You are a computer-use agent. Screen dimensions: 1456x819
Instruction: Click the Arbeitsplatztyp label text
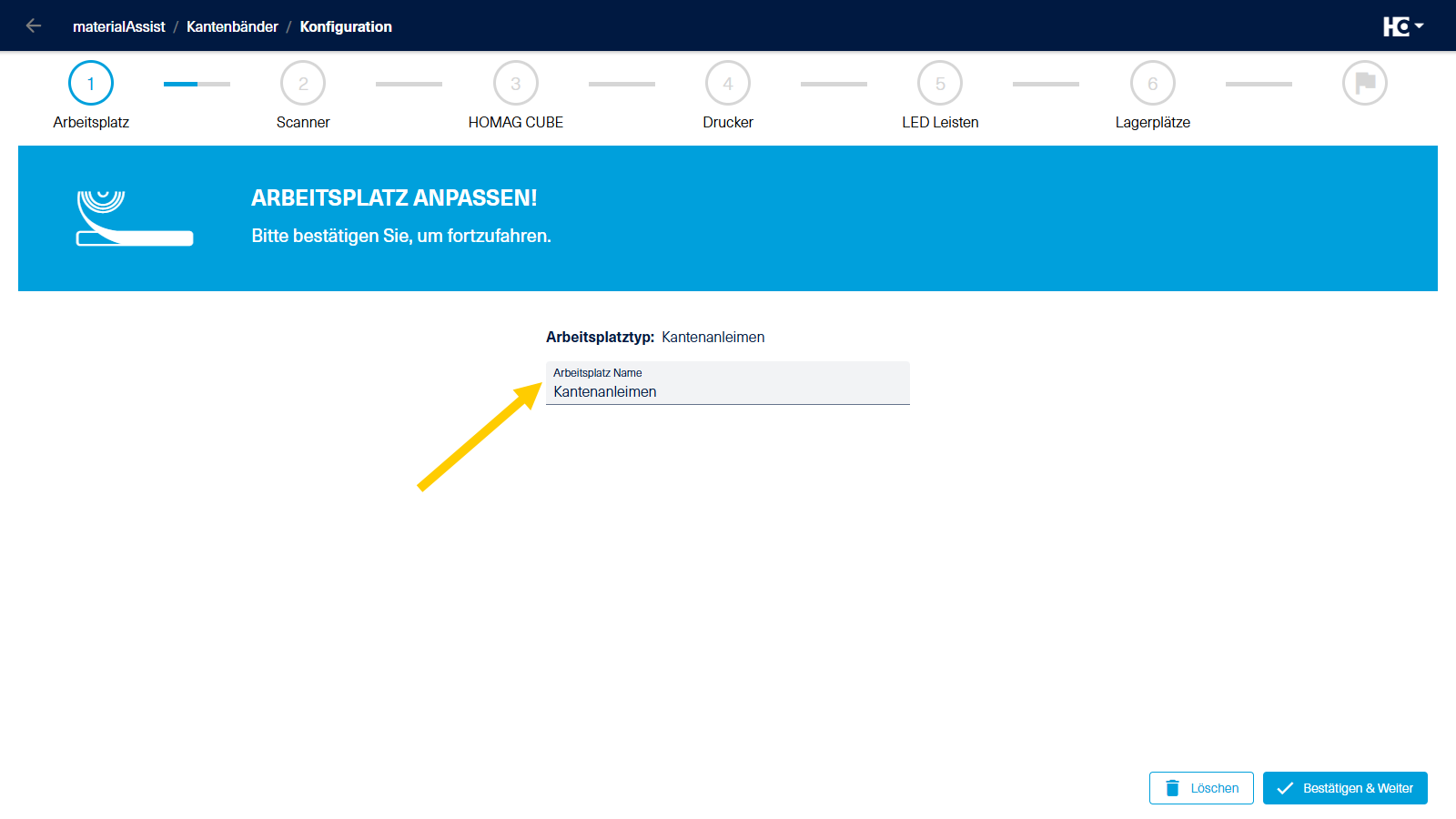pos(600,337)
